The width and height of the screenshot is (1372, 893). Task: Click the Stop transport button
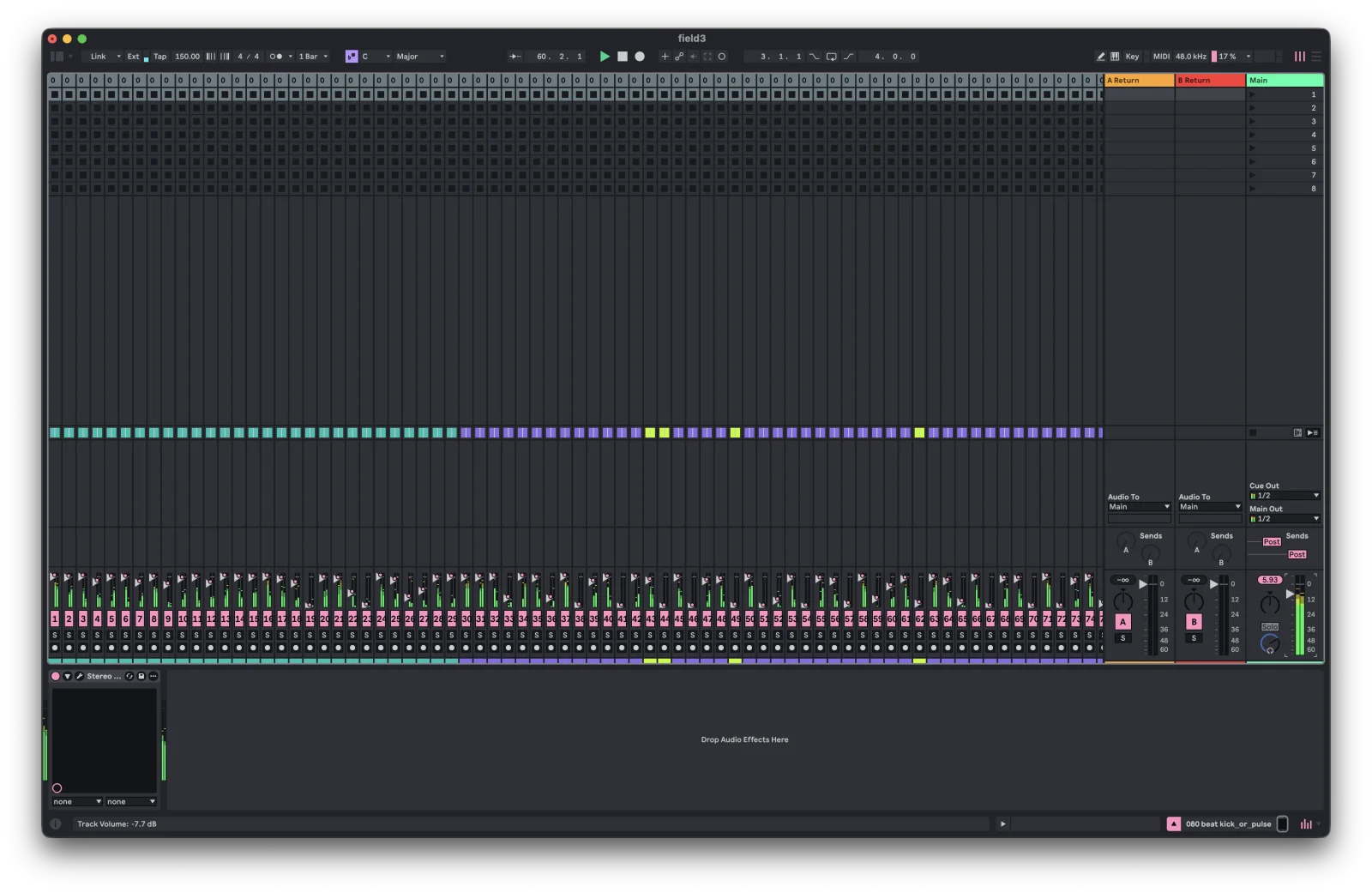click(623, 57)
